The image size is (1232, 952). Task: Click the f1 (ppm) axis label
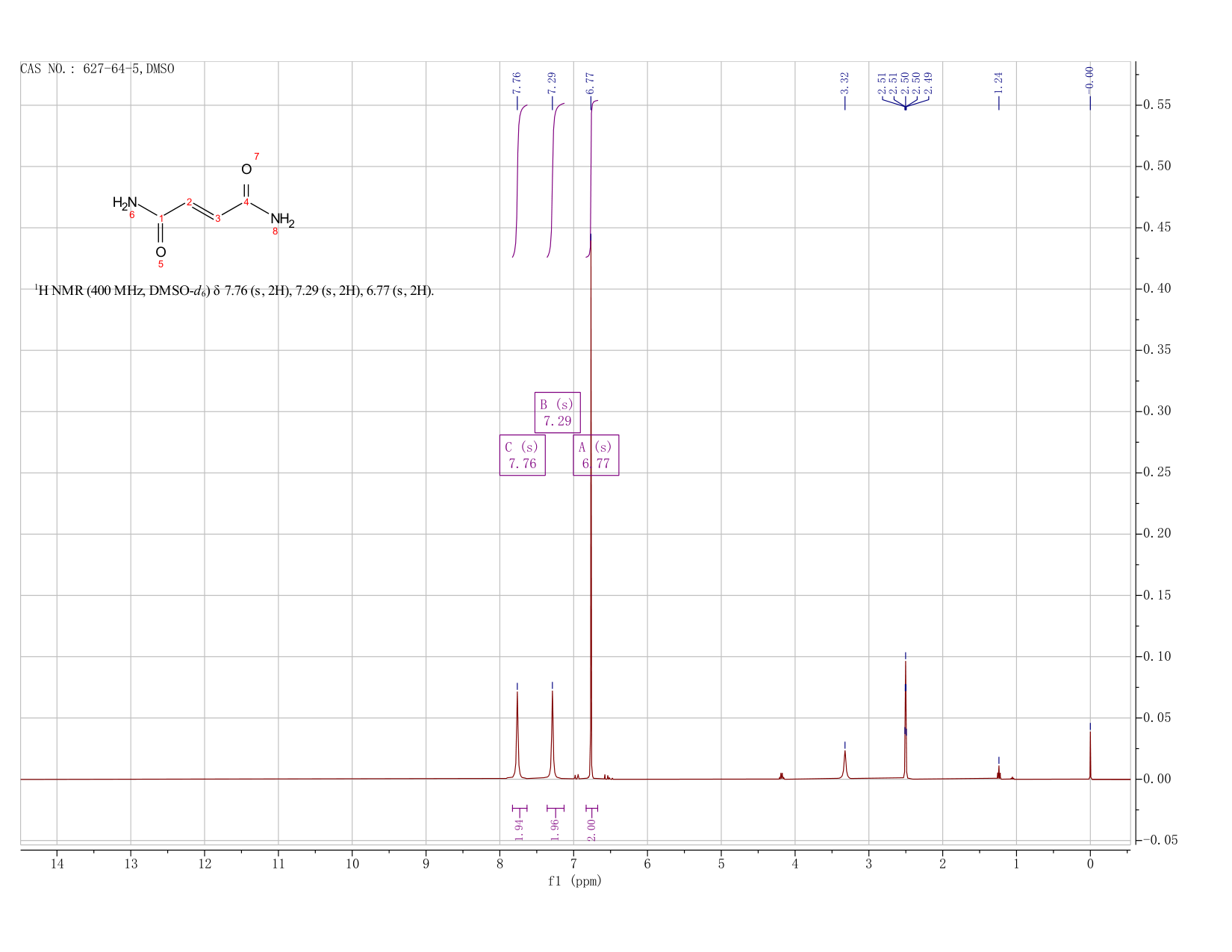coord(575,881)
